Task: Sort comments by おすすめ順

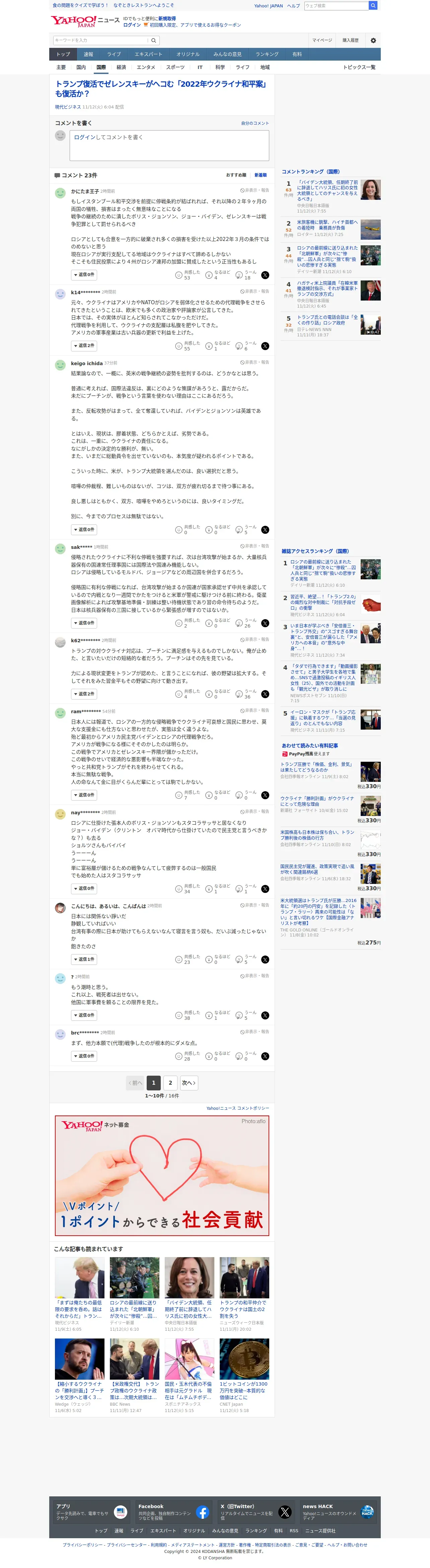Action: [236, 175]
